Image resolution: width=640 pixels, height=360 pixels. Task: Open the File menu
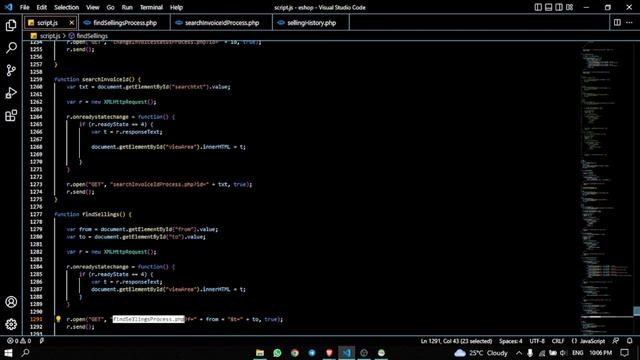[x=24, y=7]
